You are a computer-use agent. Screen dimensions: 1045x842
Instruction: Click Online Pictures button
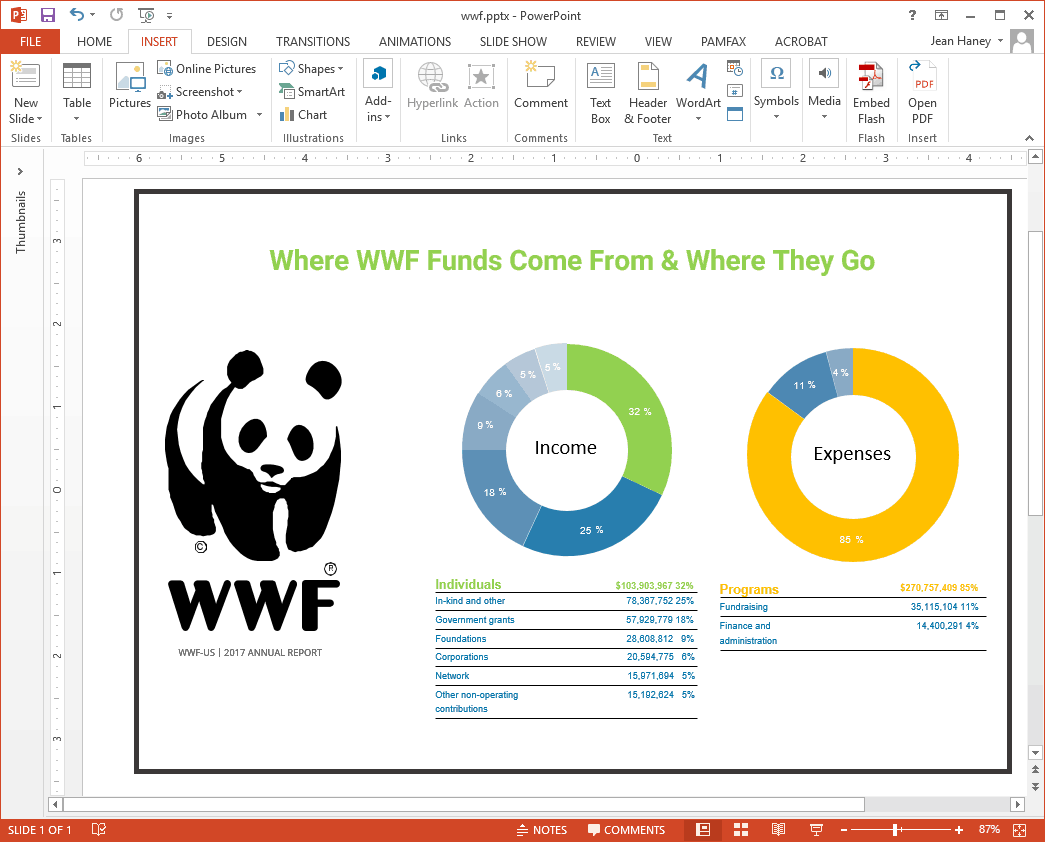(x=207, y=69)
